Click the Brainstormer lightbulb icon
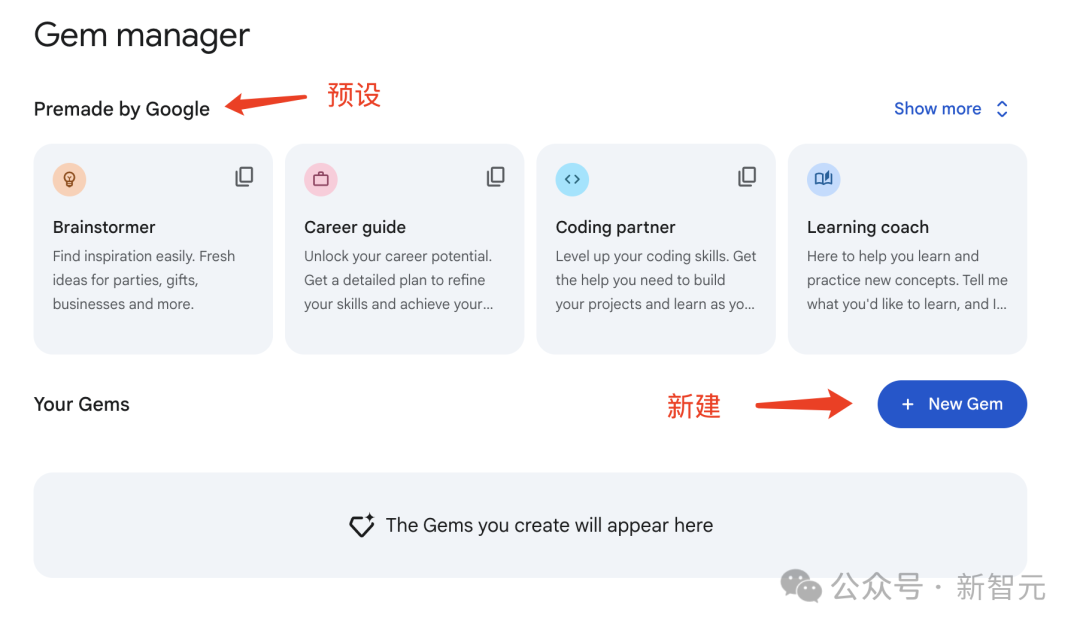 [x=69, y=179]
